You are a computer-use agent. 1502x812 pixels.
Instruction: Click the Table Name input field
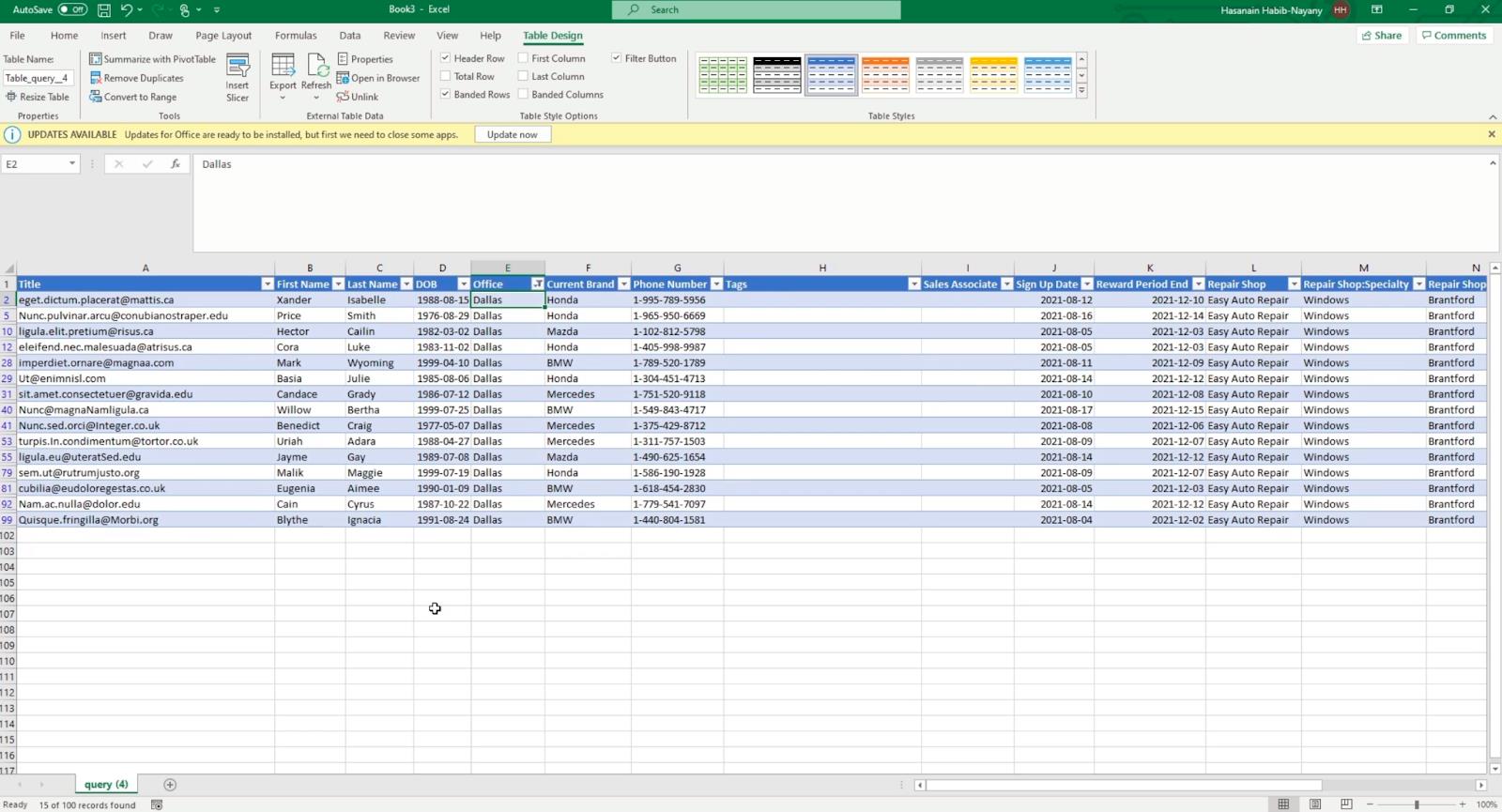coord(38,78)
